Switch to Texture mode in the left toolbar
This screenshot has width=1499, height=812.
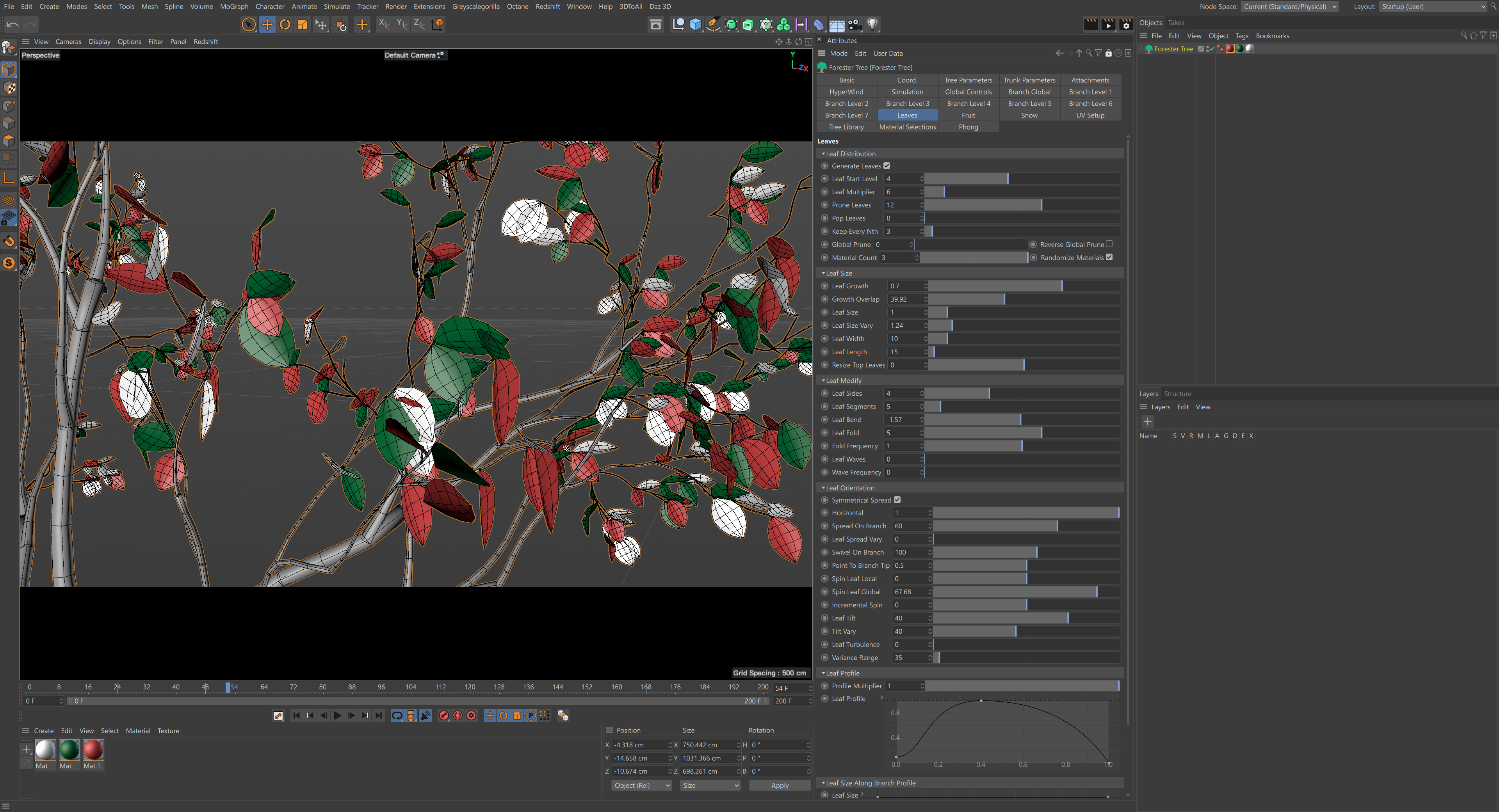point(9,88)
